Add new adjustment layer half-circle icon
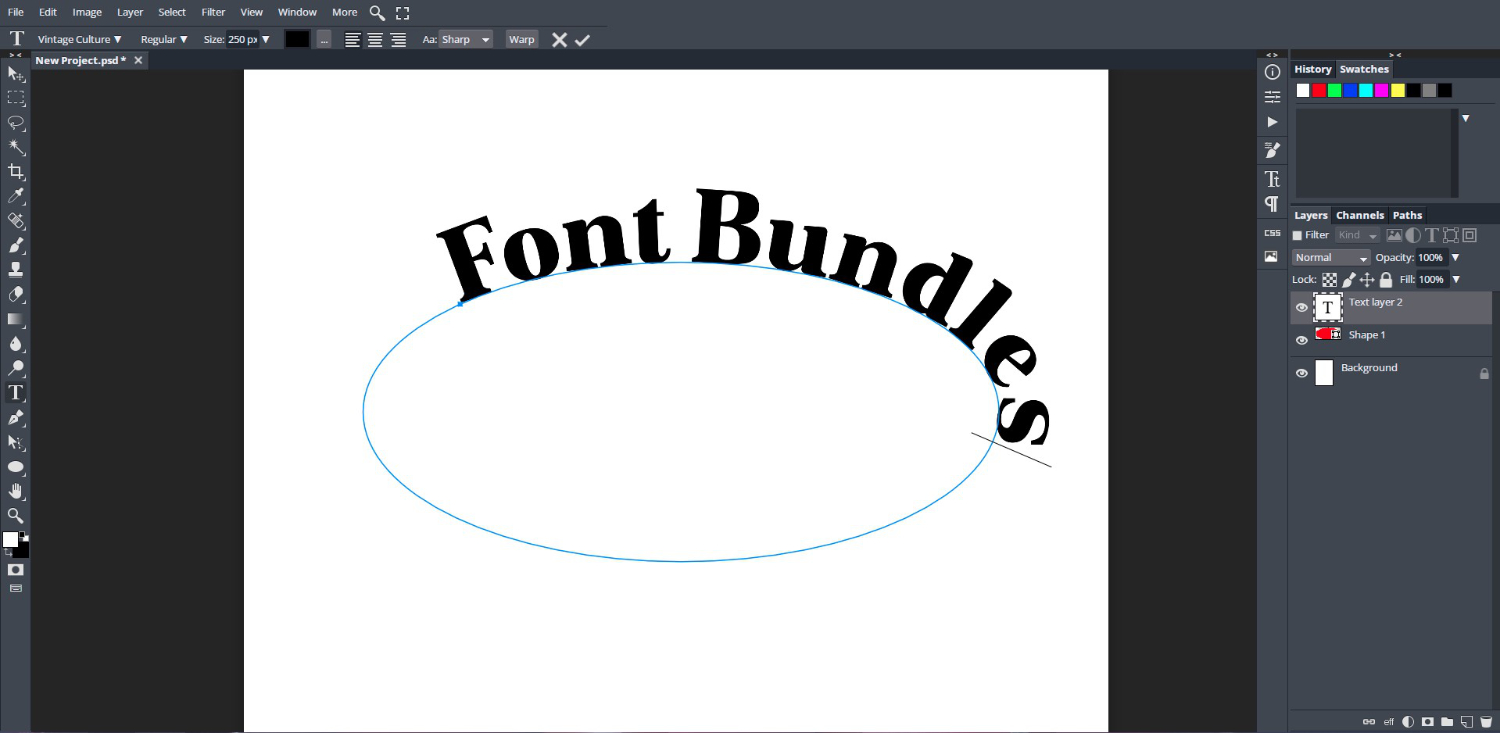Viewport: 1500px width, 733px height. 1408,721
